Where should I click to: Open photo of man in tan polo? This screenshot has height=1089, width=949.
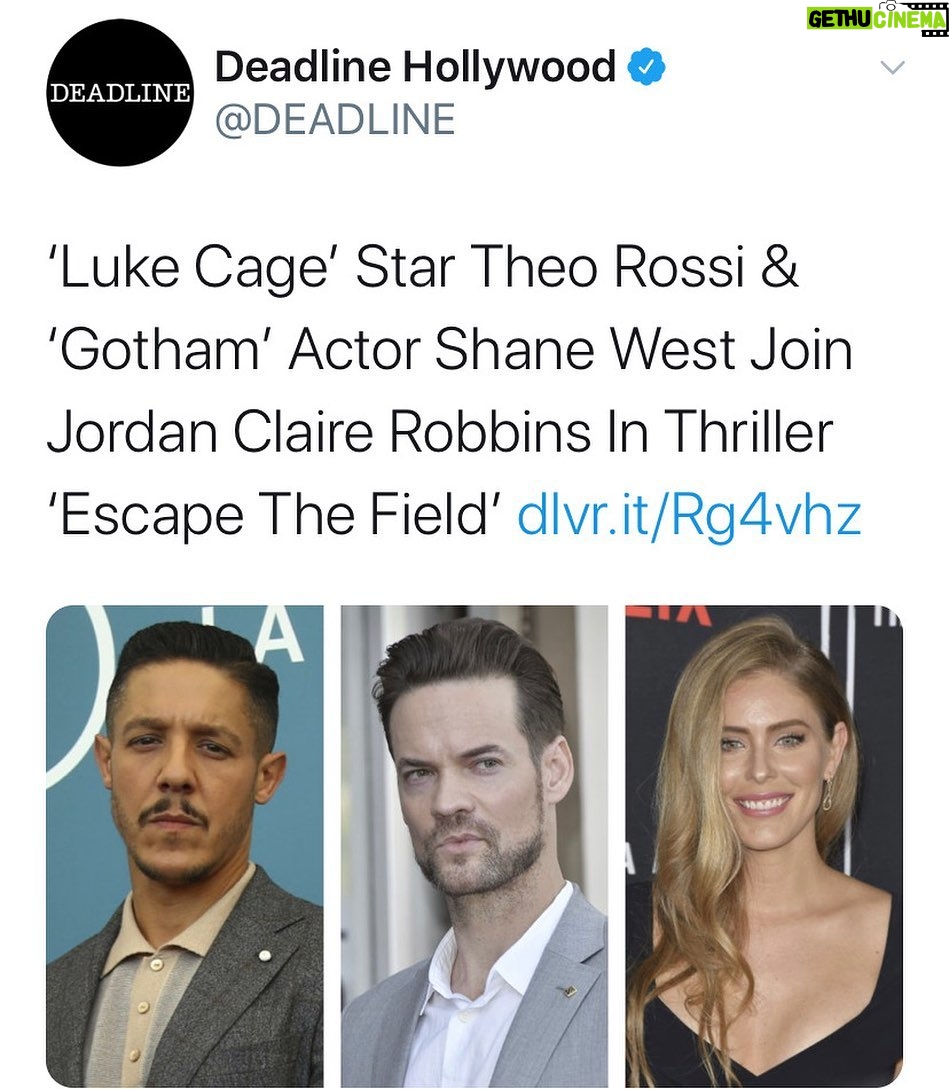[185, 846]
